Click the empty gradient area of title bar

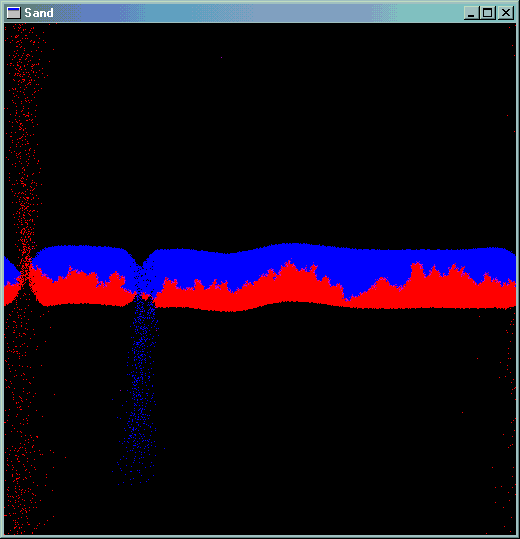coord(258,13)
